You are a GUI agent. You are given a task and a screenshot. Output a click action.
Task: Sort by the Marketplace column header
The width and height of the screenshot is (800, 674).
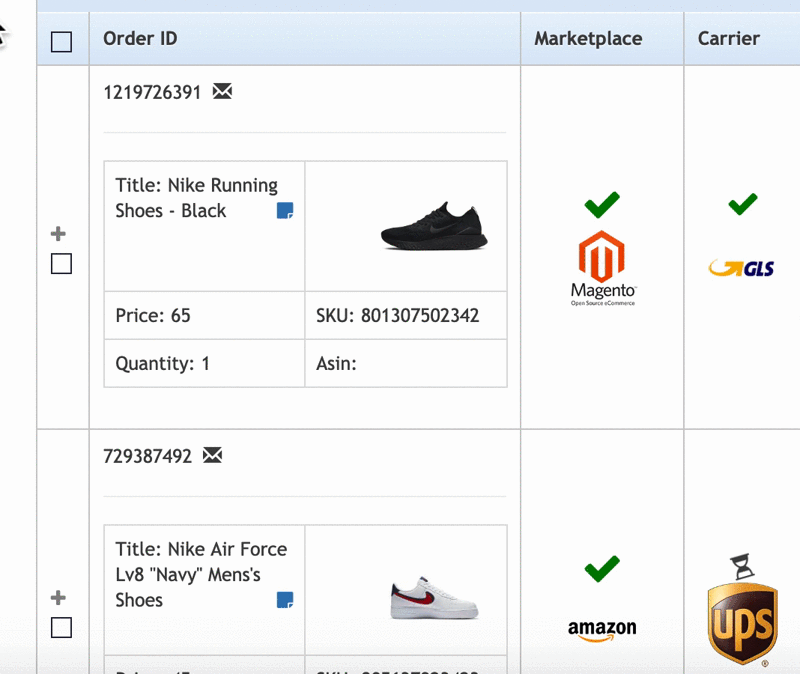click(x=588, y=39)
